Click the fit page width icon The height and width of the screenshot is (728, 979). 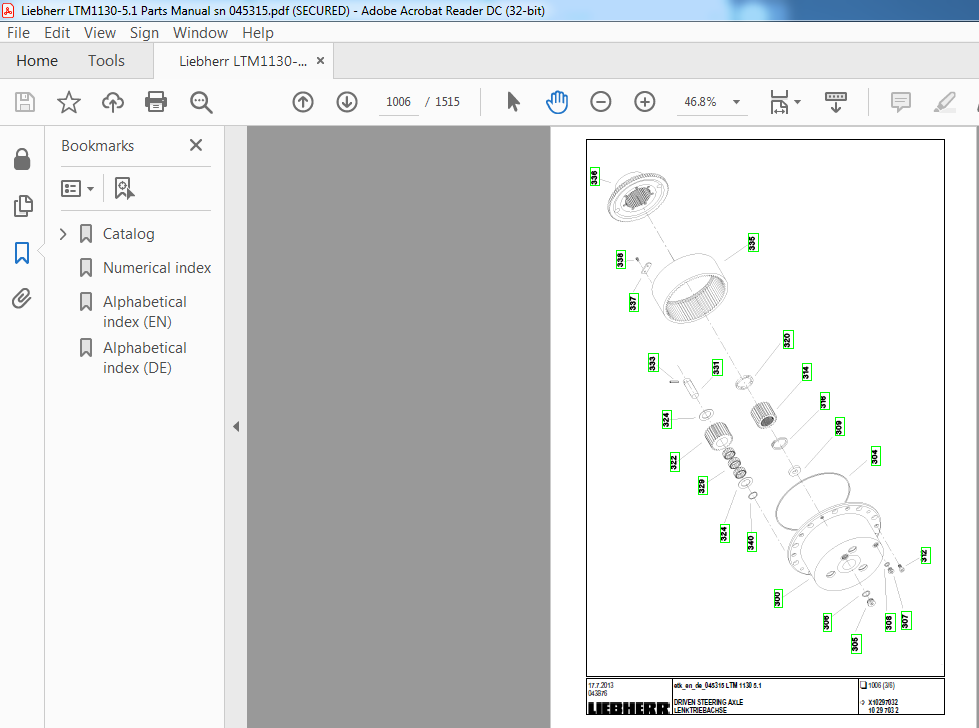[779, 102]
